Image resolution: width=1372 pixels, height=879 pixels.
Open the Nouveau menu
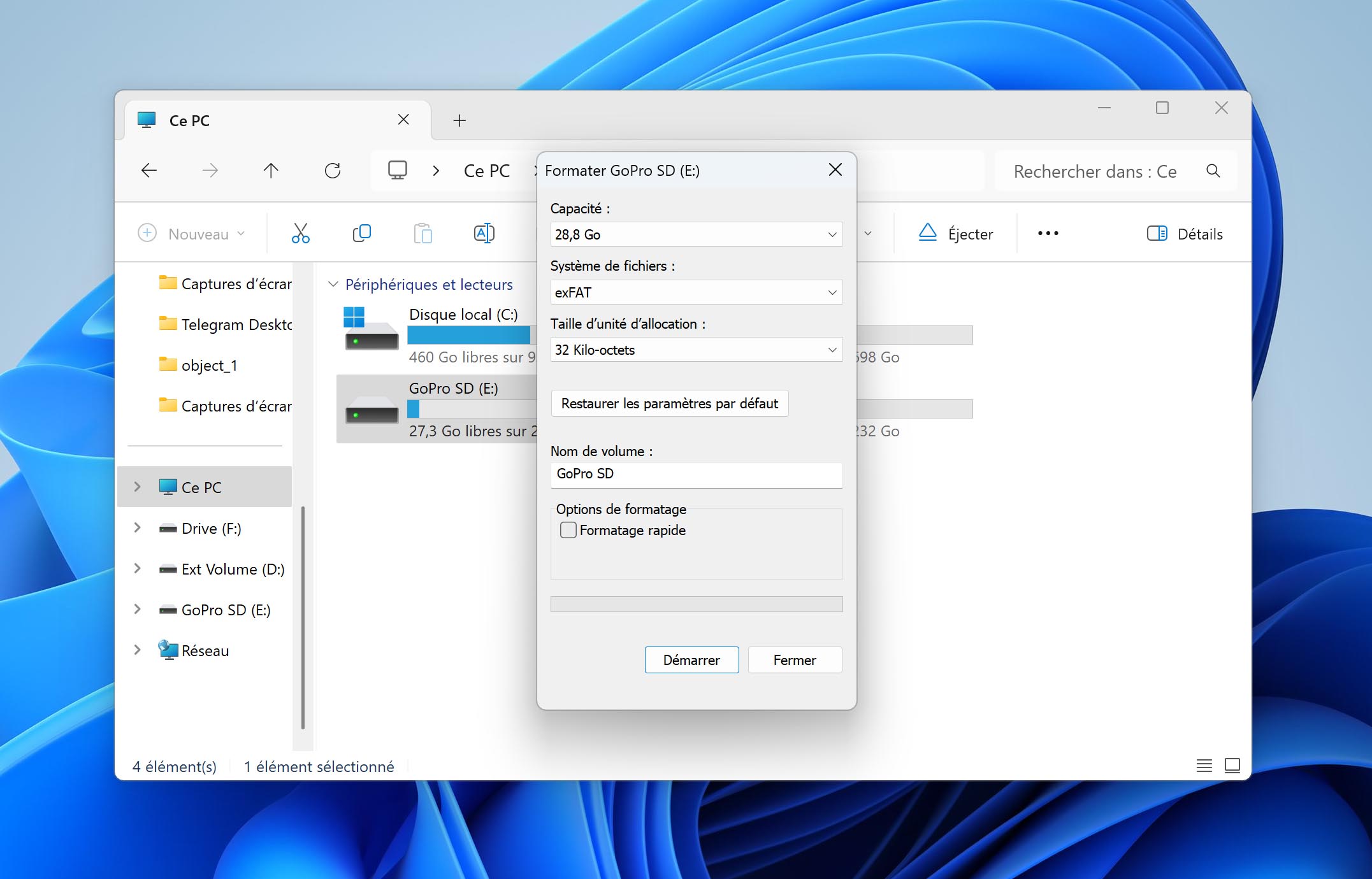point(191,234)
